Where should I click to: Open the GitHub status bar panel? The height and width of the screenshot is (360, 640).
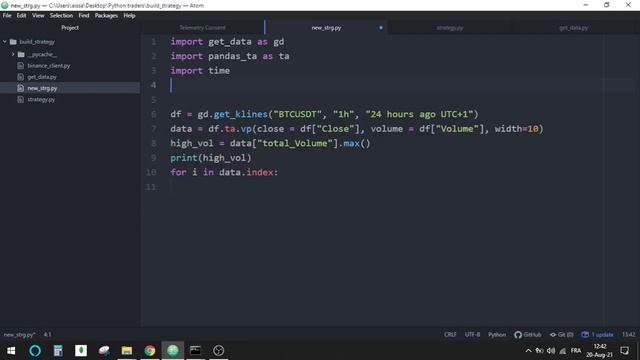tap(528, 335)
